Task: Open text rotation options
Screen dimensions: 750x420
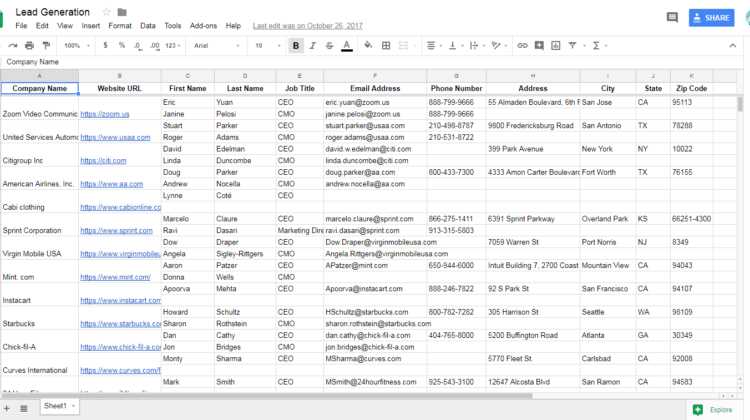Action: pos(498,45)
